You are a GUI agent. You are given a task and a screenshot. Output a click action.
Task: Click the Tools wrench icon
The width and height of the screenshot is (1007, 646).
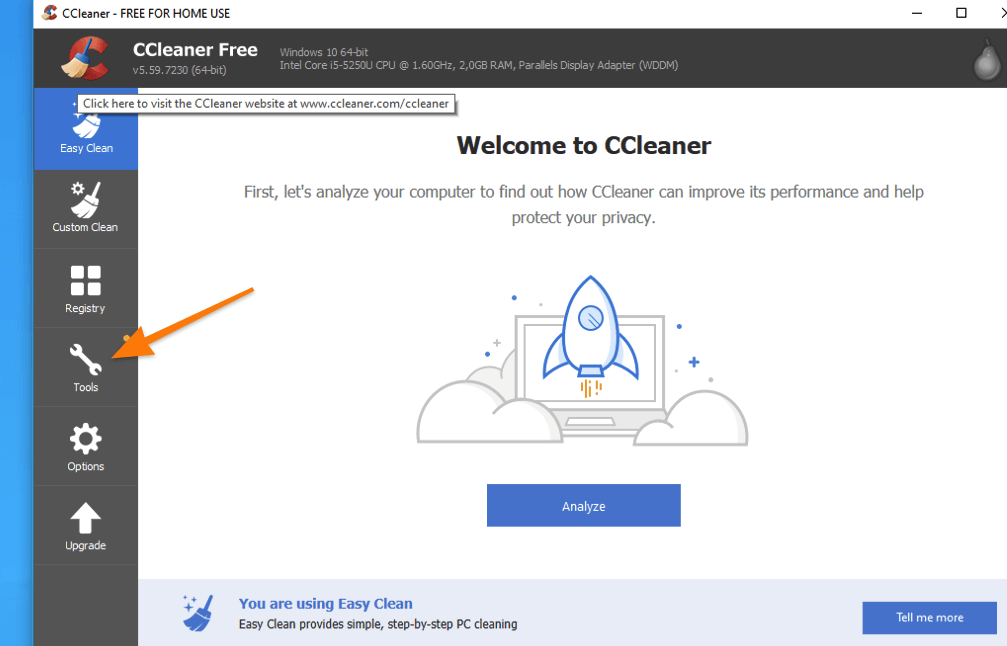coord(85,360)
